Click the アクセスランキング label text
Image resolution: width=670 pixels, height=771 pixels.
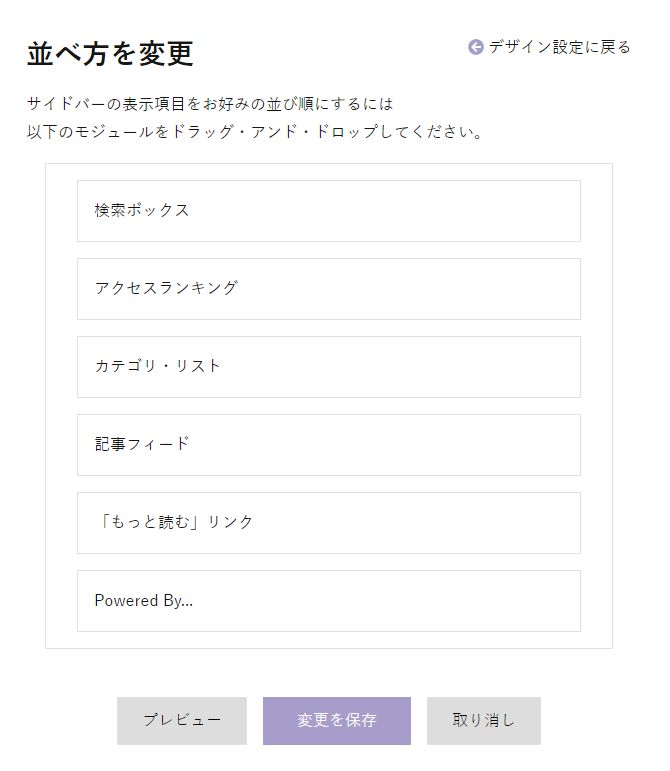pyautogui.click(x=166, y=288)
